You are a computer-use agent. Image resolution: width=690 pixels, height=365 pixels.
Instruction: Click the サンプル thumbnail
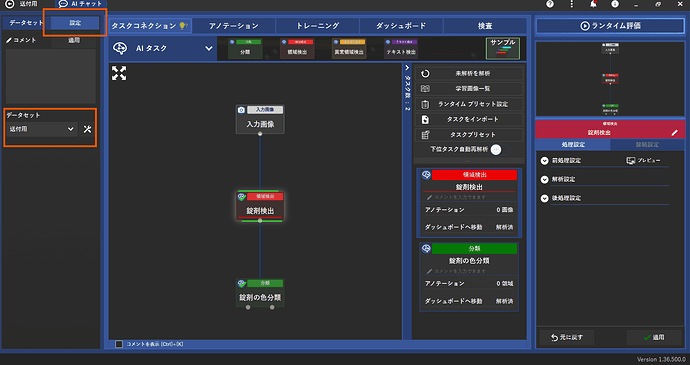click(503, 48)
